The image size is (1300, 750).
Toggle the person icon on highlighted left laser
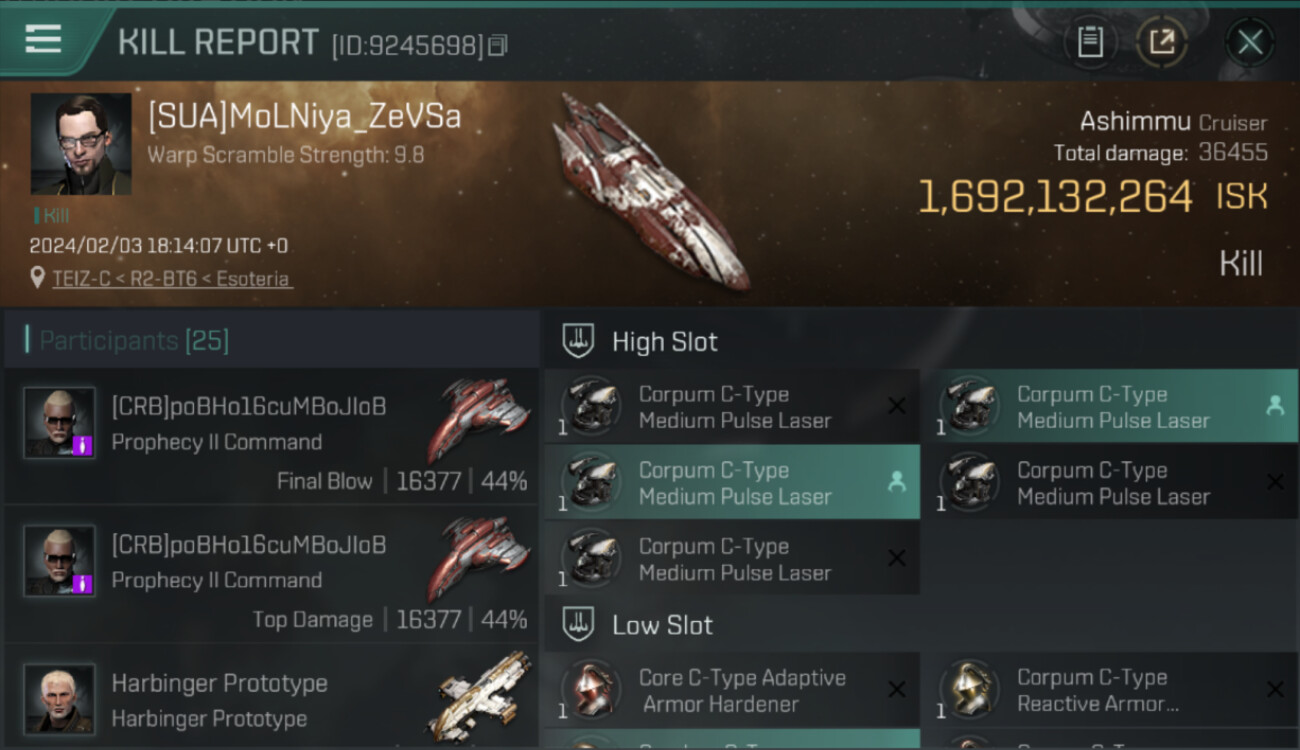pos(896,482)
